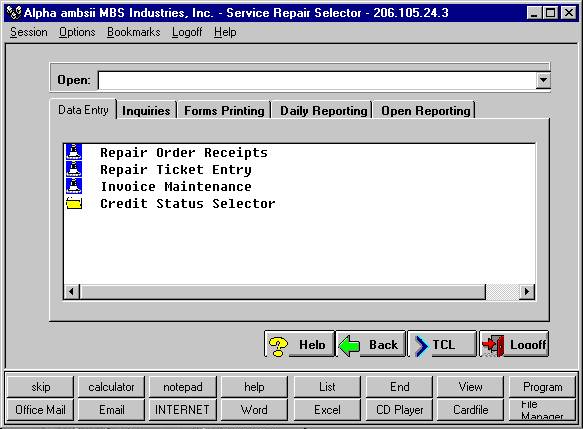Viewport: 583px width, 429px height.
Task: Click the list's right scroll arrow
Action: click(x=526, y=291)
